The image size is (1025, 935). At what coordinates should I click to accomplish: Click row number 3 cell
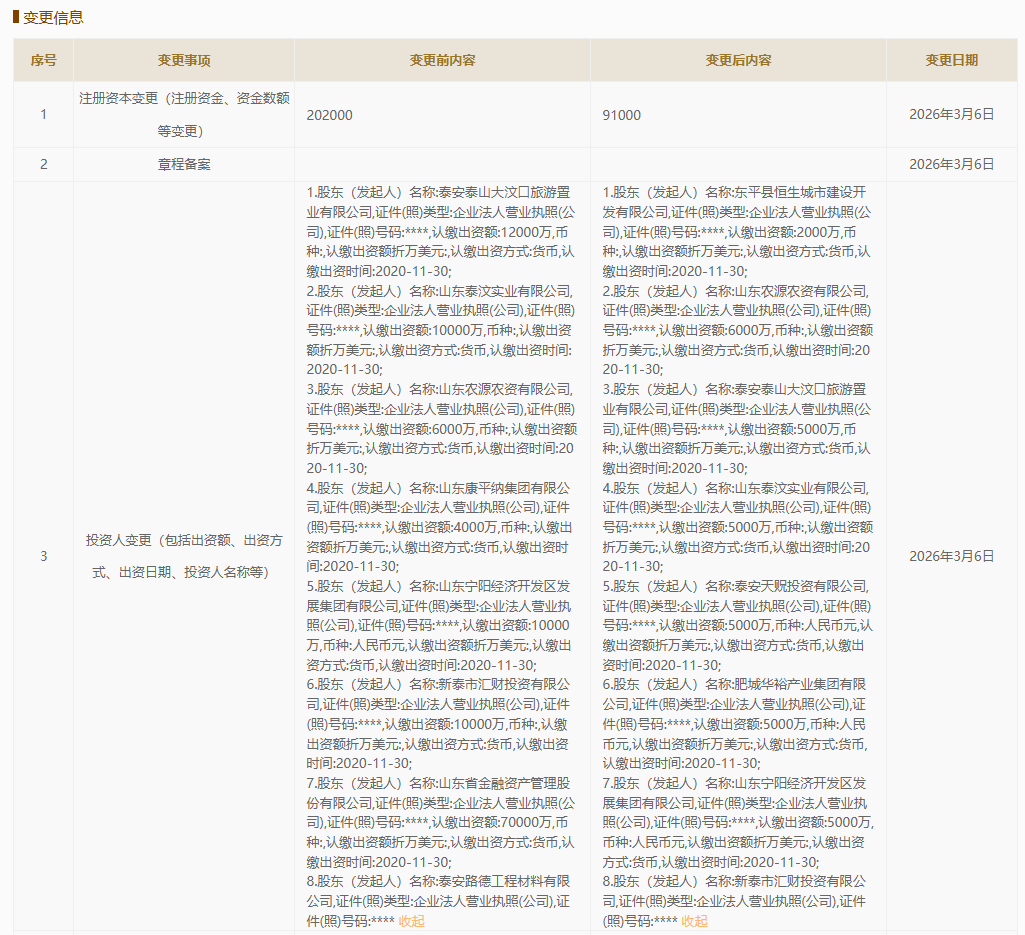43,556
